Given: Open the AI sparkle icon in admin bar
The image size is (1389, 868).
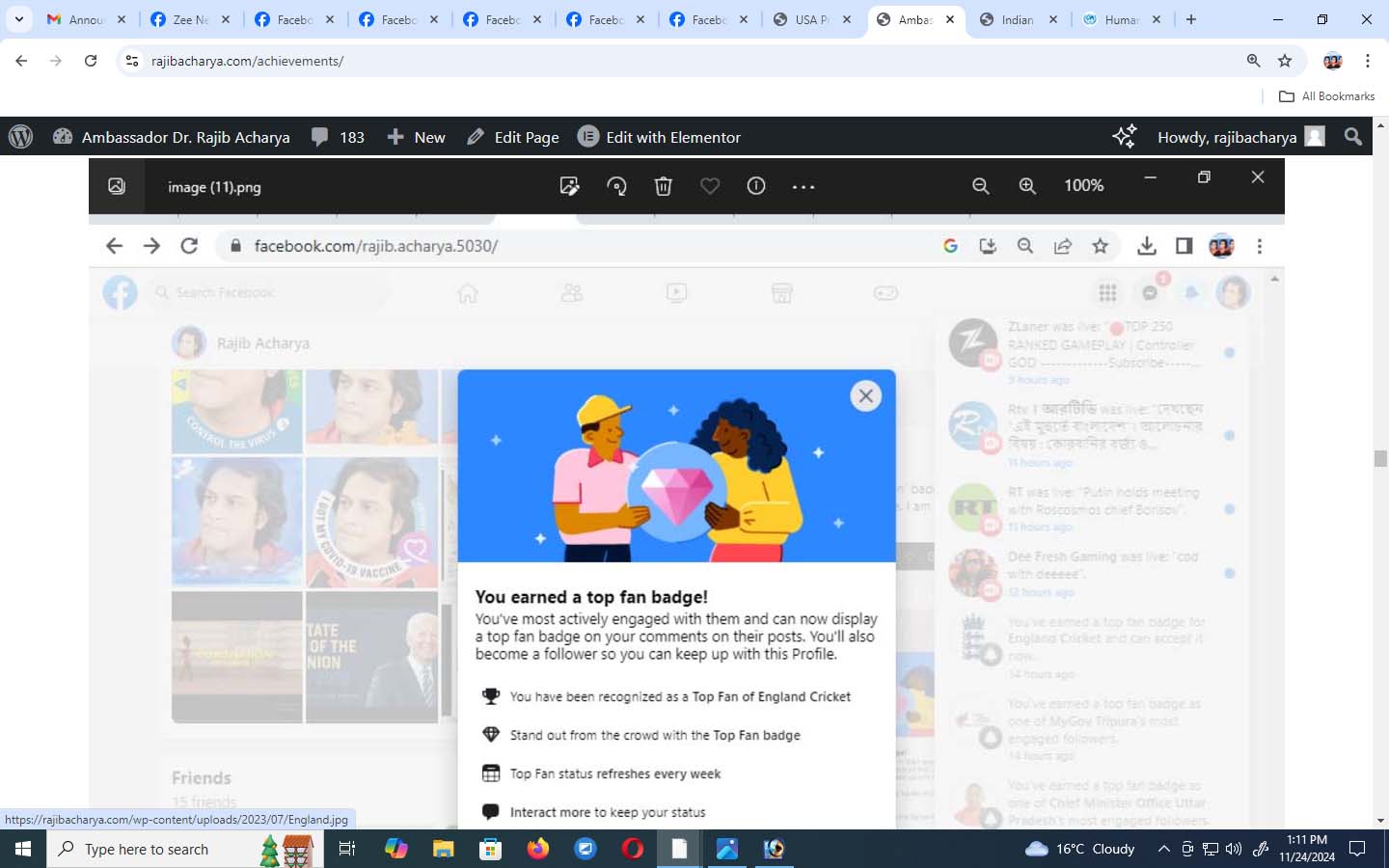Looking at the screenshot, I should (1124, 137).
